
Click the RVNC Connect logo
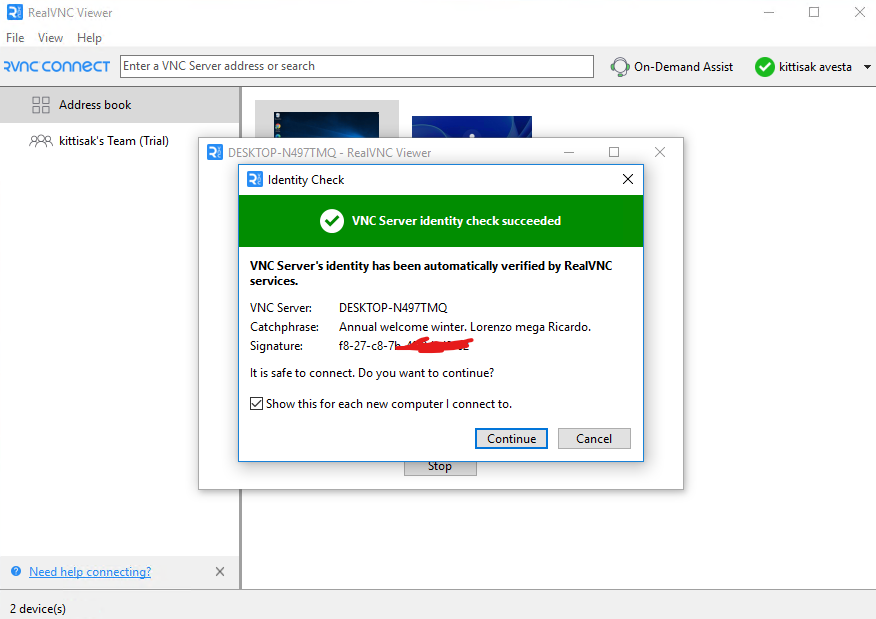pyautogui.click(x=57, y=66)
